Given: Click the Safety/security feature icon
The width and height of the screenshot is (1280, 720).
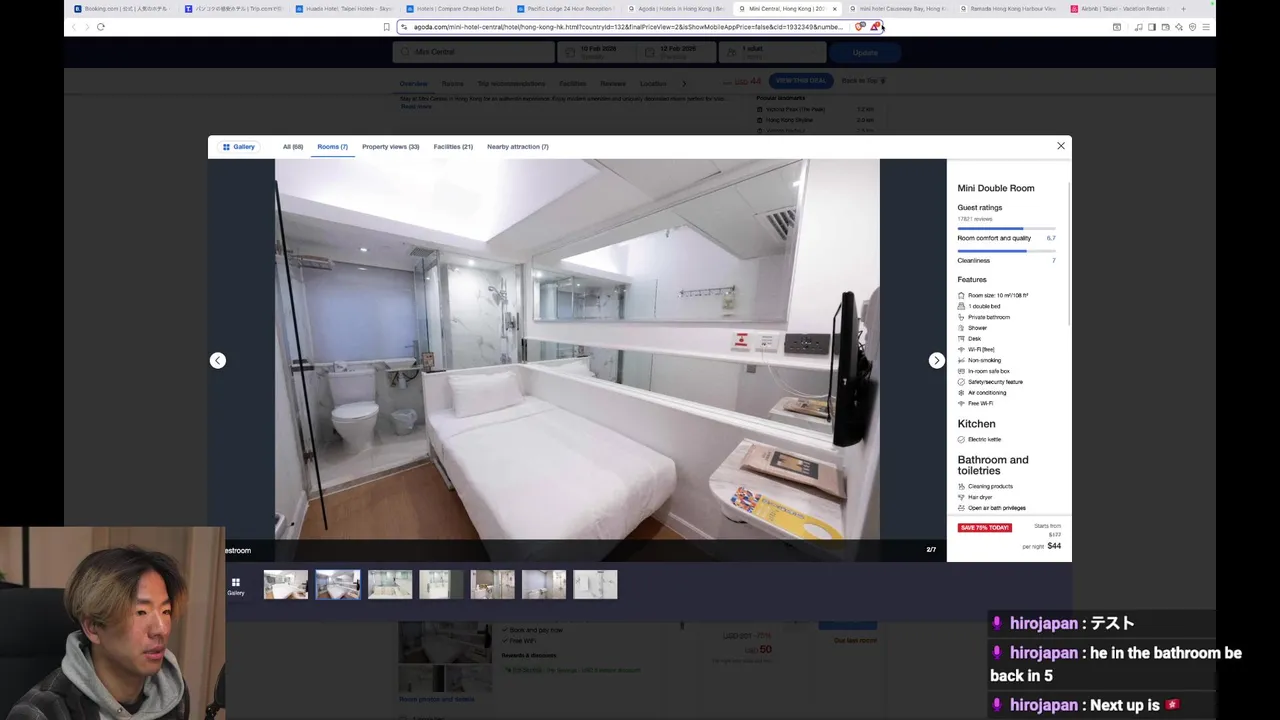Looking at the screenshot, I should (x=961, y=382).
